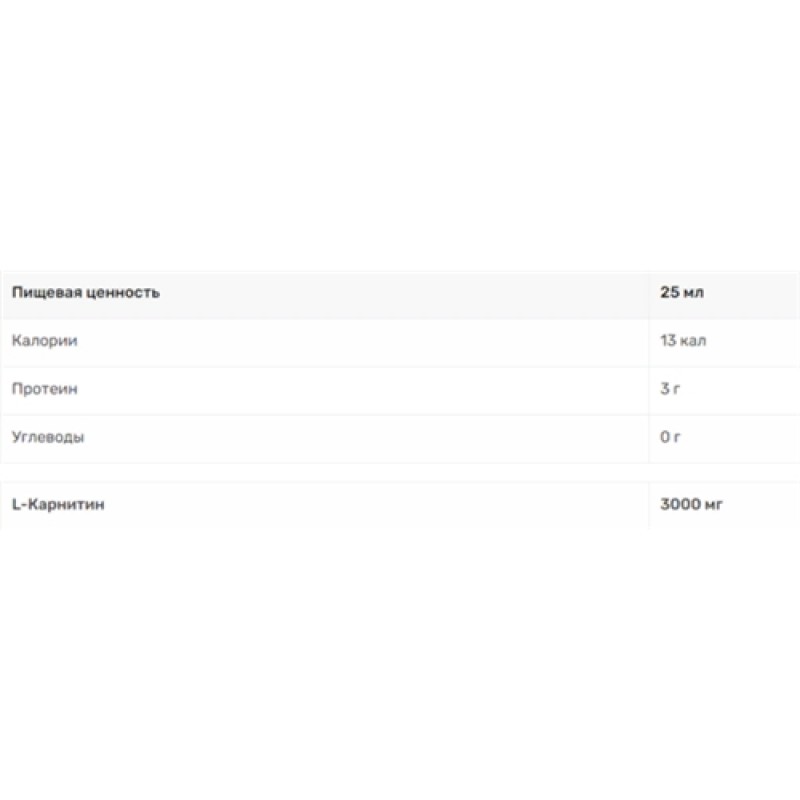Click the digit '3' in the Протеин row

point(665,389)
